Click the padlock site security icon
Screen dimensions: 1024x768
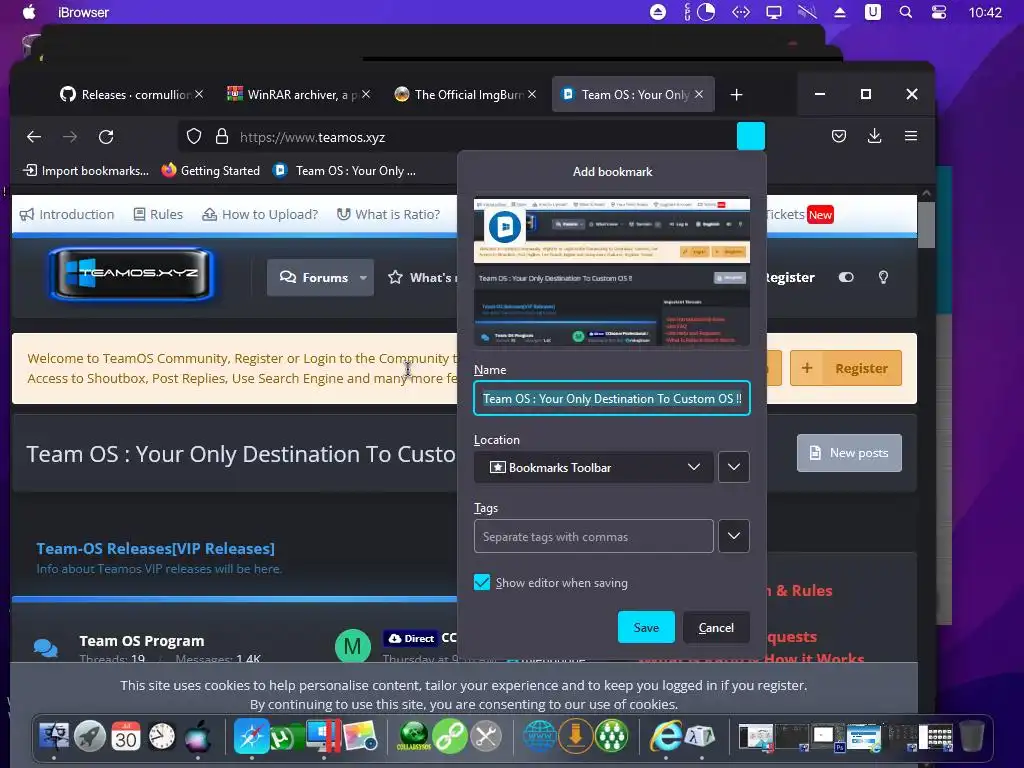coord(222,136)
